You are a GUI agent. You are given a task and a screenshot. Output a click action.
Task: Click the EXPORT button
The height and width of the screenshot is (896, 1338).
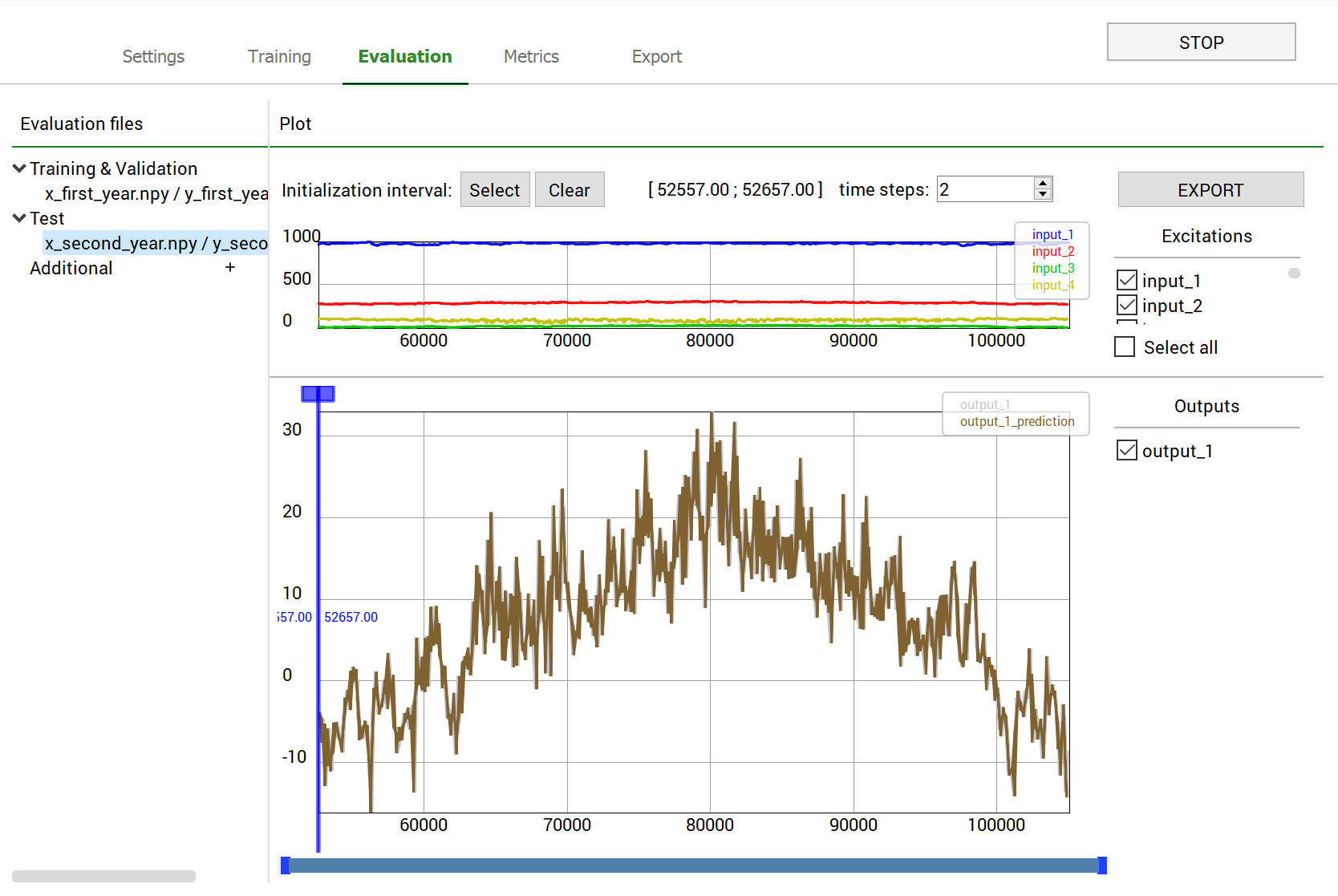(x=1210, y=190)
